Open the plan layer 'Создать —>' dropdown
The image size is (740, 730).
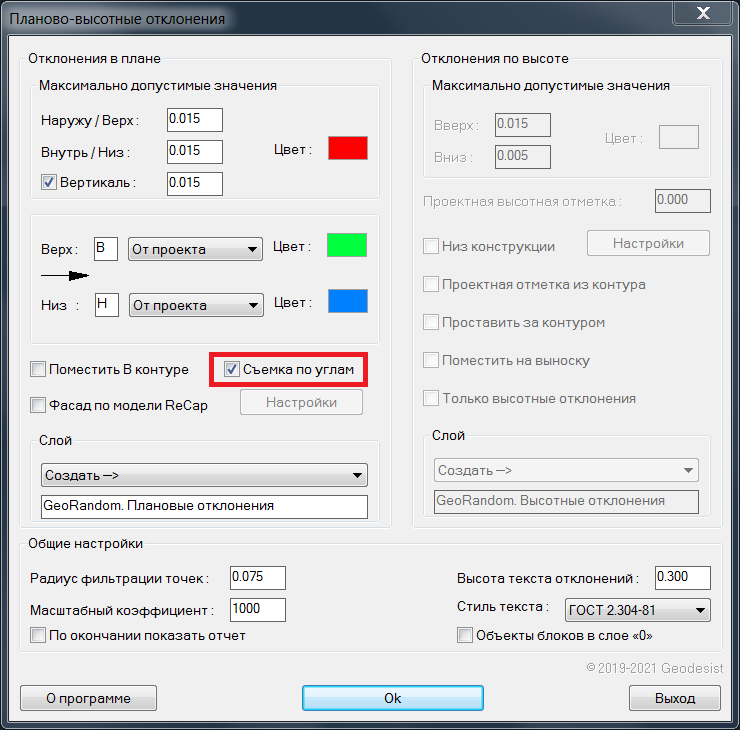click(x=204, y=475)
